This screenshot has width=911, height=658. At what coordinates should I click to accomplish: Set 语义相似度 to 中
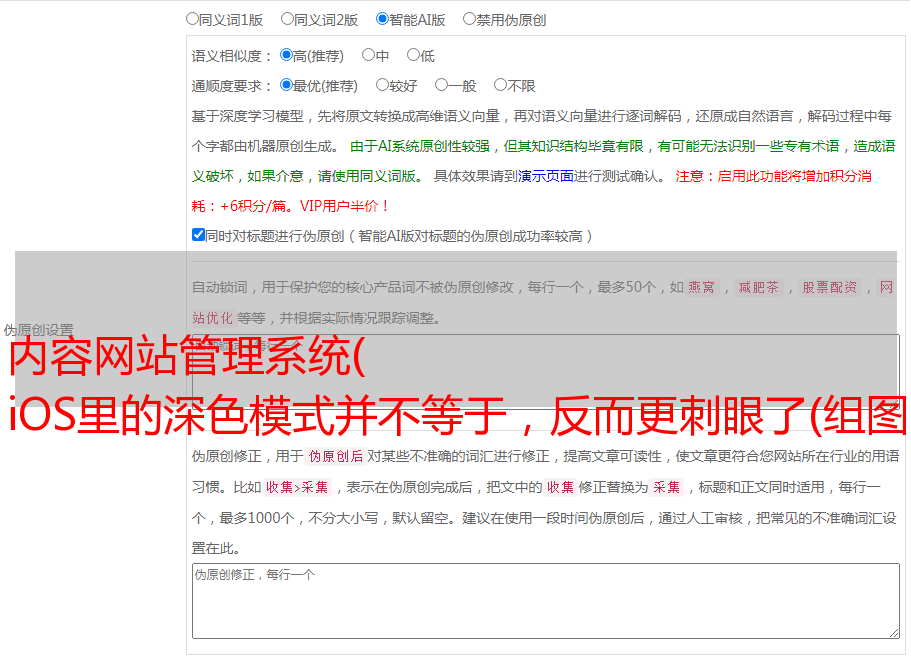[x=368, y=55]
